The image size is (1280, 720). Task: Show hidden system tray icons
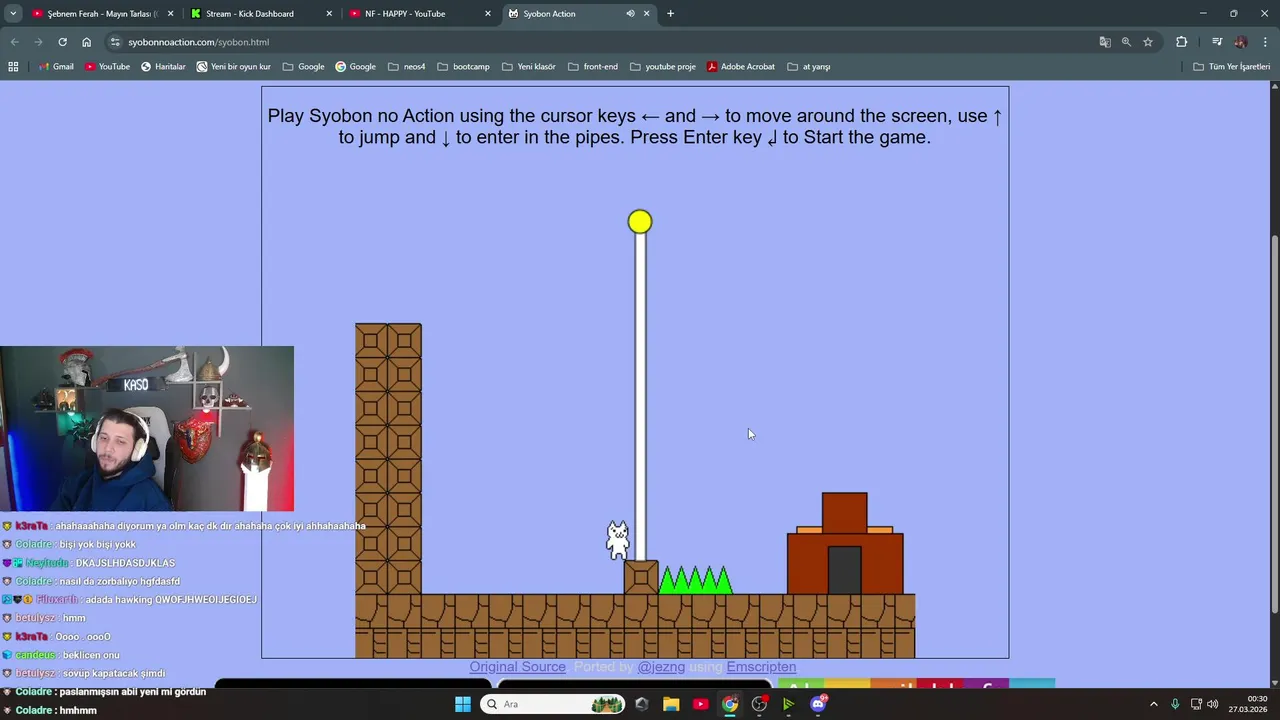[x=1153, y=704]
